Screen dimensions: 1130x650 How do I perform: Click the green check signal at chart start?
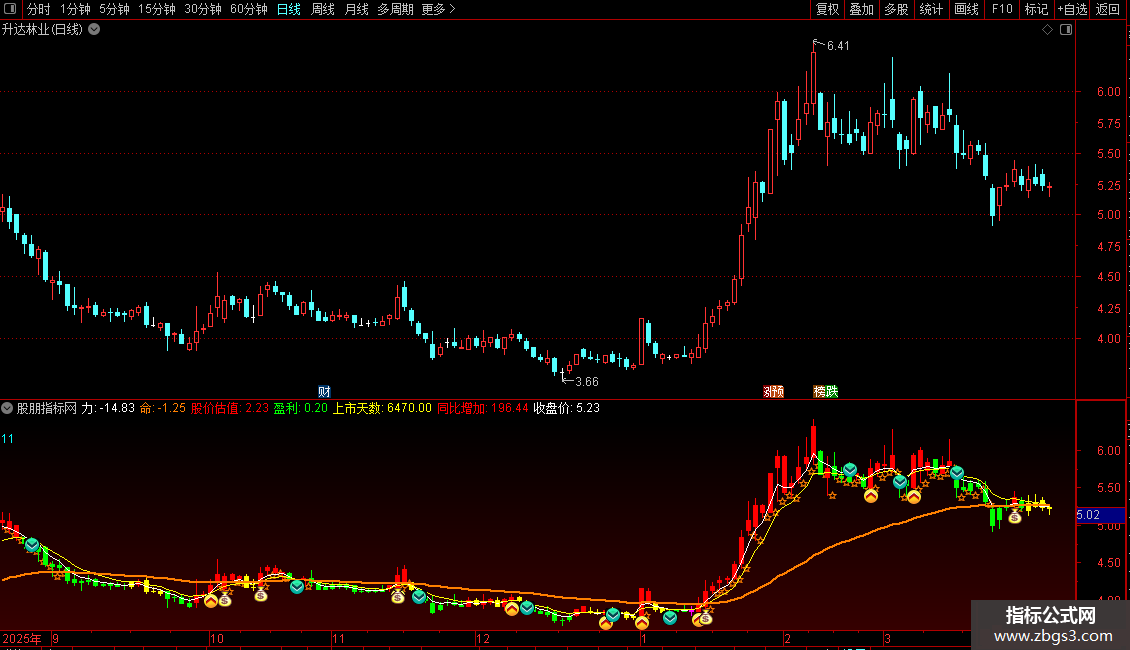32,545
